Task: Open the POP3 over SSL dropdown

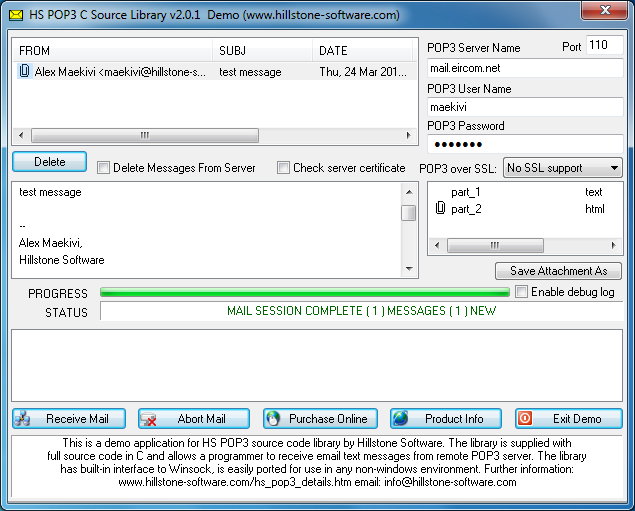Action: 563,168
